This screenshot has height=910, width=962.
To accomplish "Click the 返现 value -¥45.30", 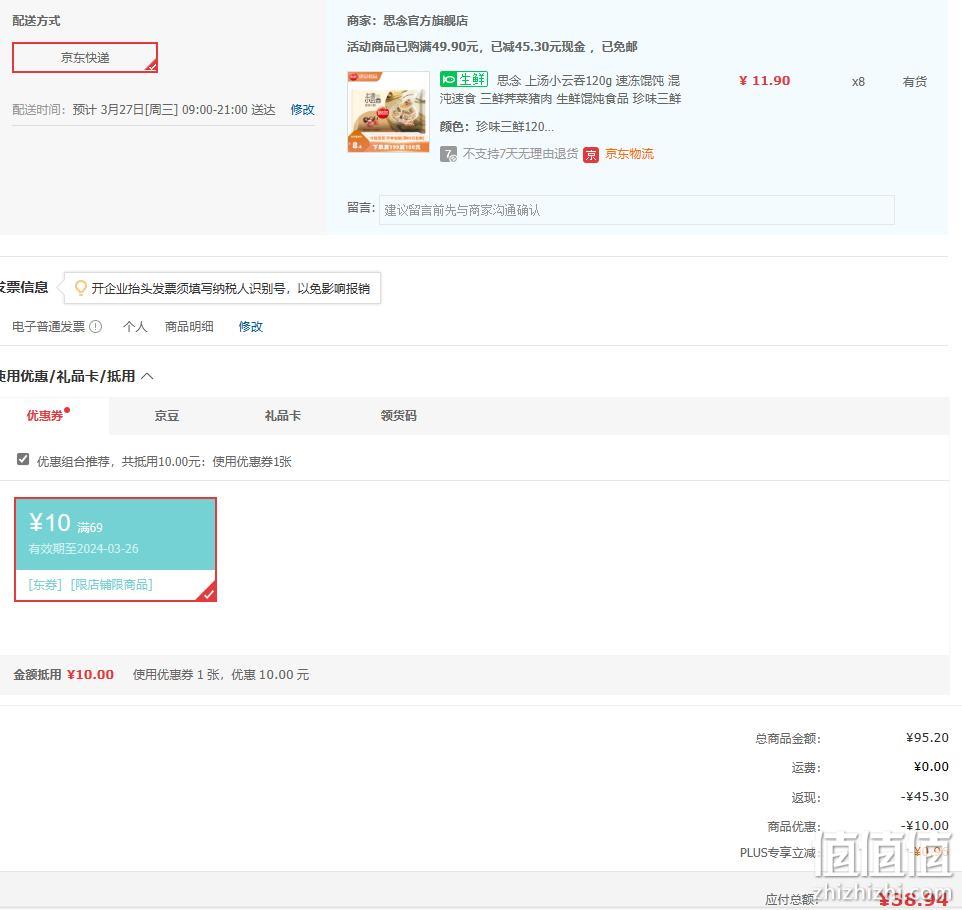I will 925,796.
